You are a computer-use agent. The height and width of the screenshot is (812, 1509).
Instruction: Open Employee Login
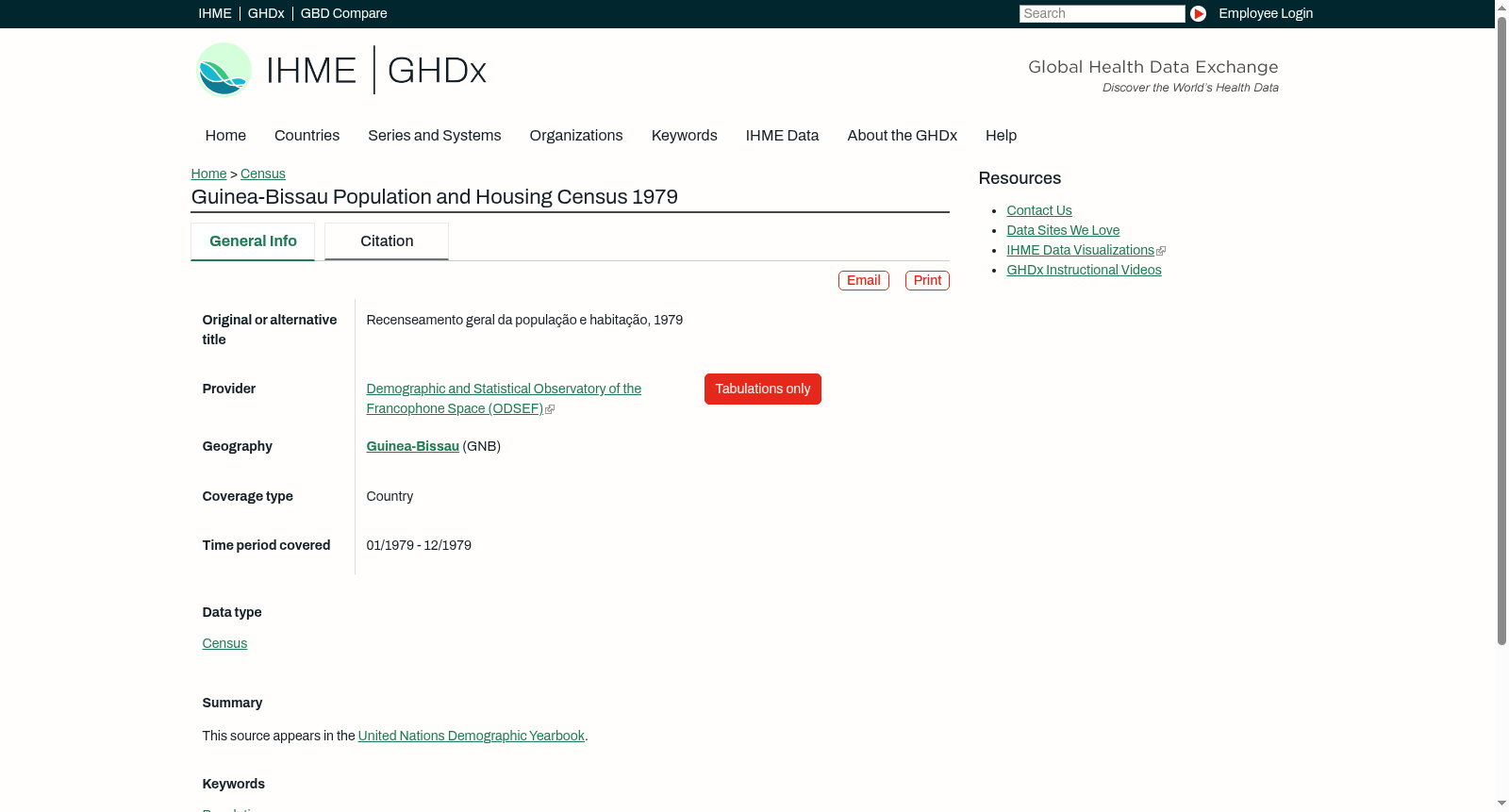(1266, 13)
